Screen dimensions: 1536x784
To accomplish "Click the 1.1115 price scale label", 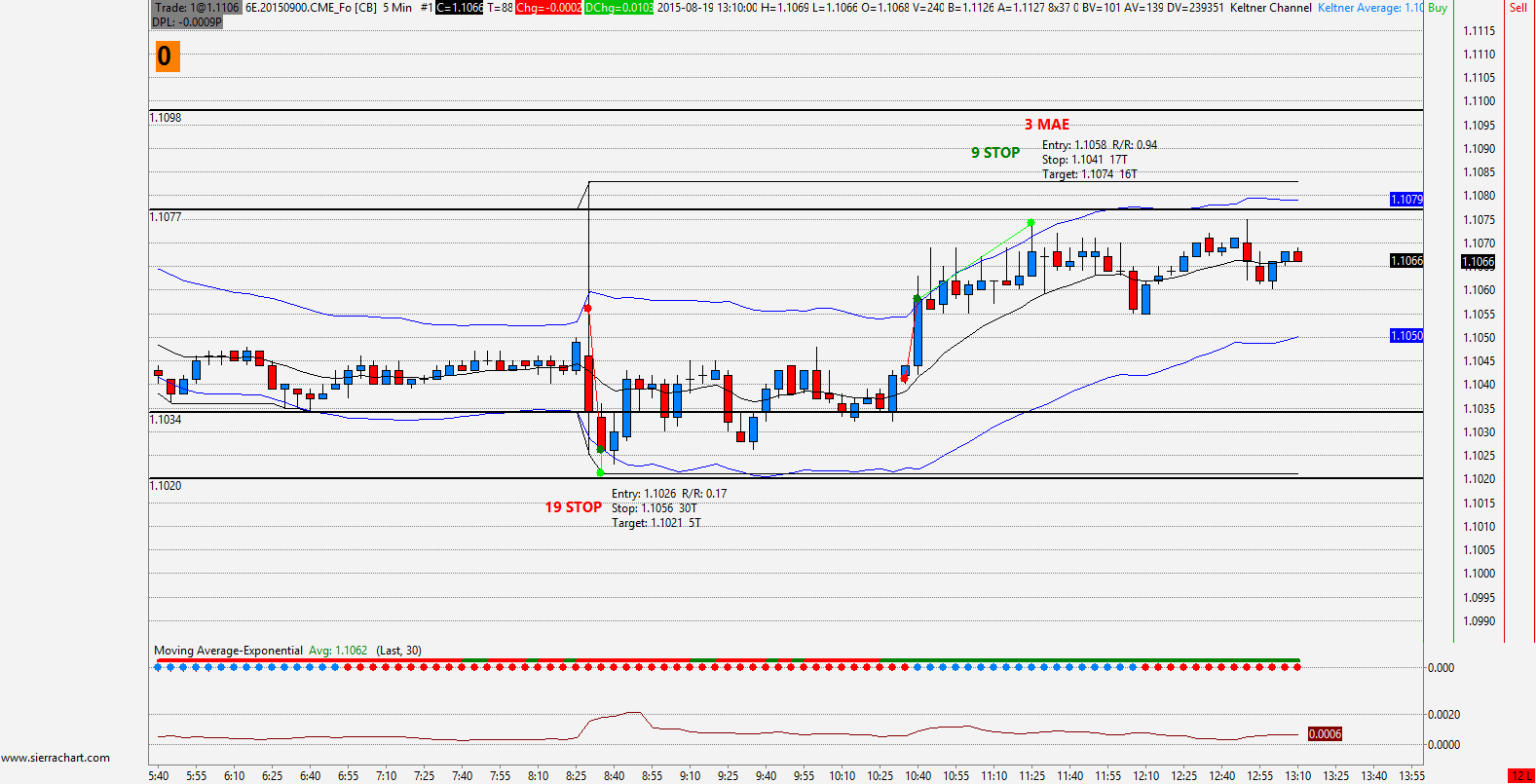I will coord(1480,31).
